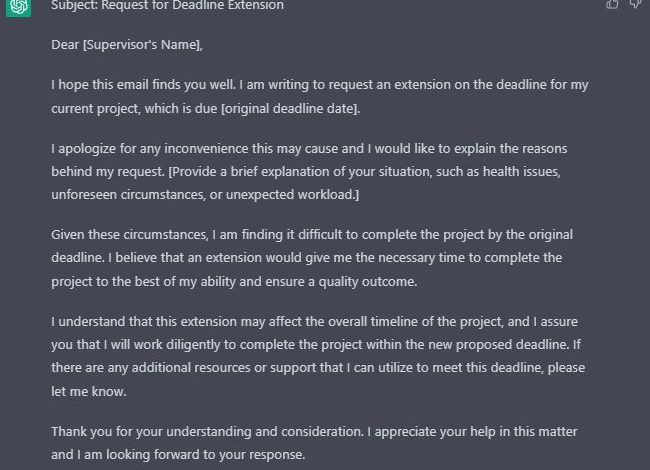The height and width of the screenshot is (470, 650).
Task: Click the "I hope this email finds you well" sentence
Action: click(x=143, y=85)
